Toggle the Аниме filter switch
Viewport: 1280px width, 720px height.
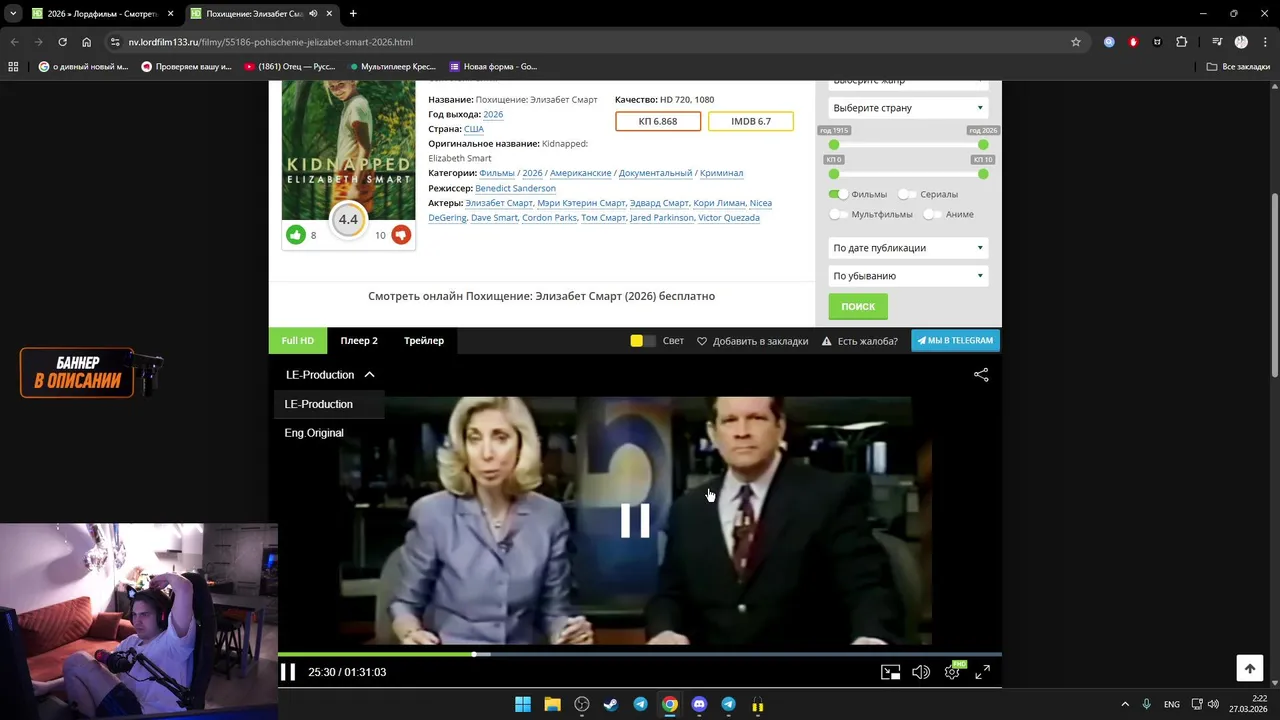click(932, 214)
